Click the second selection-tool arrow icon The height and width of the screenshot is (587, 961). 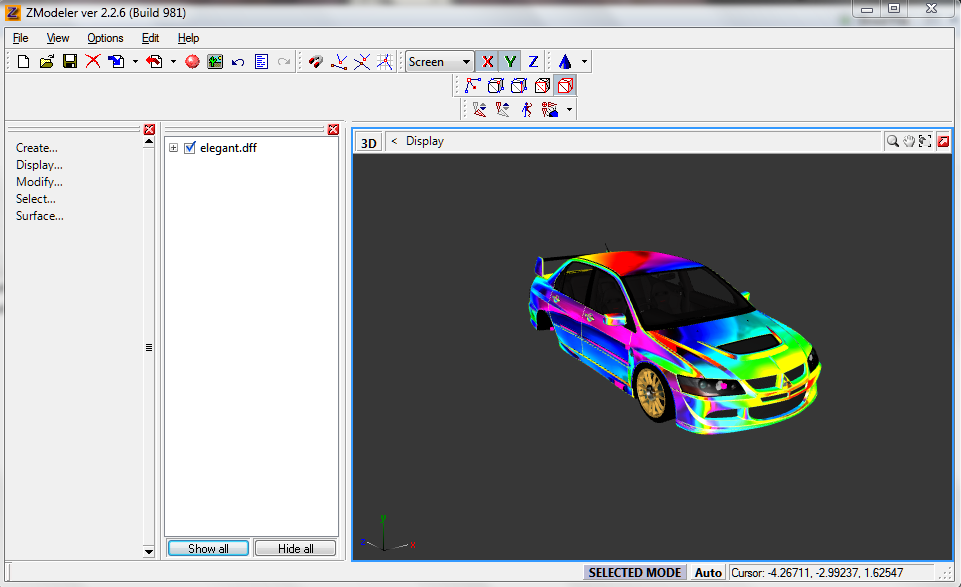coord(503,110)
